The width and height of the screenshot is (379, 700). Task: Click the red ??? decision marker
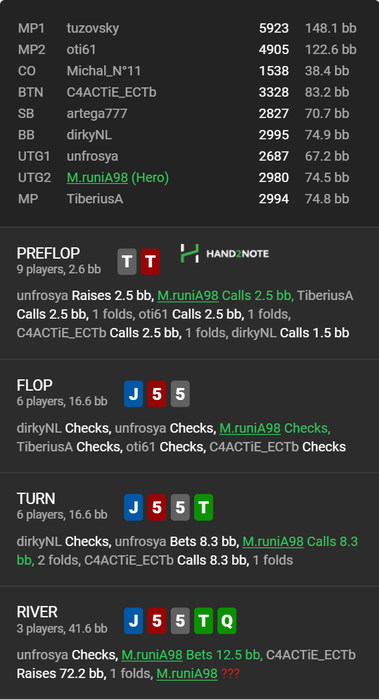pos(230,674)
